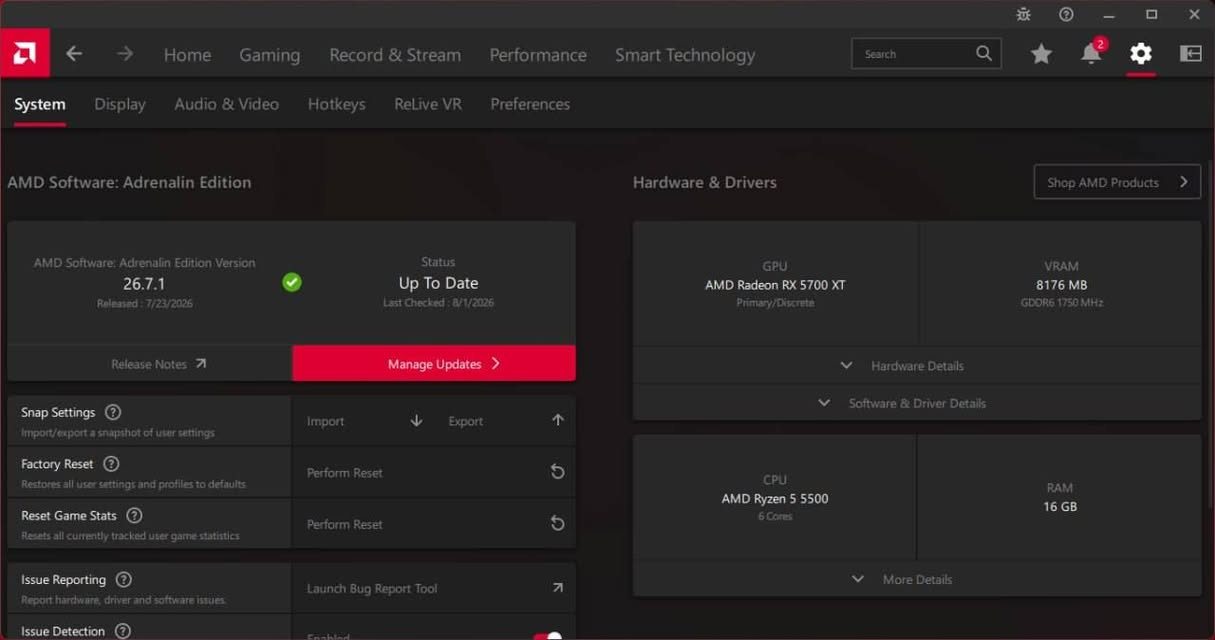Click the search magnifier icon
This screenshot has width=1215, height=640.
click(984, 54)
